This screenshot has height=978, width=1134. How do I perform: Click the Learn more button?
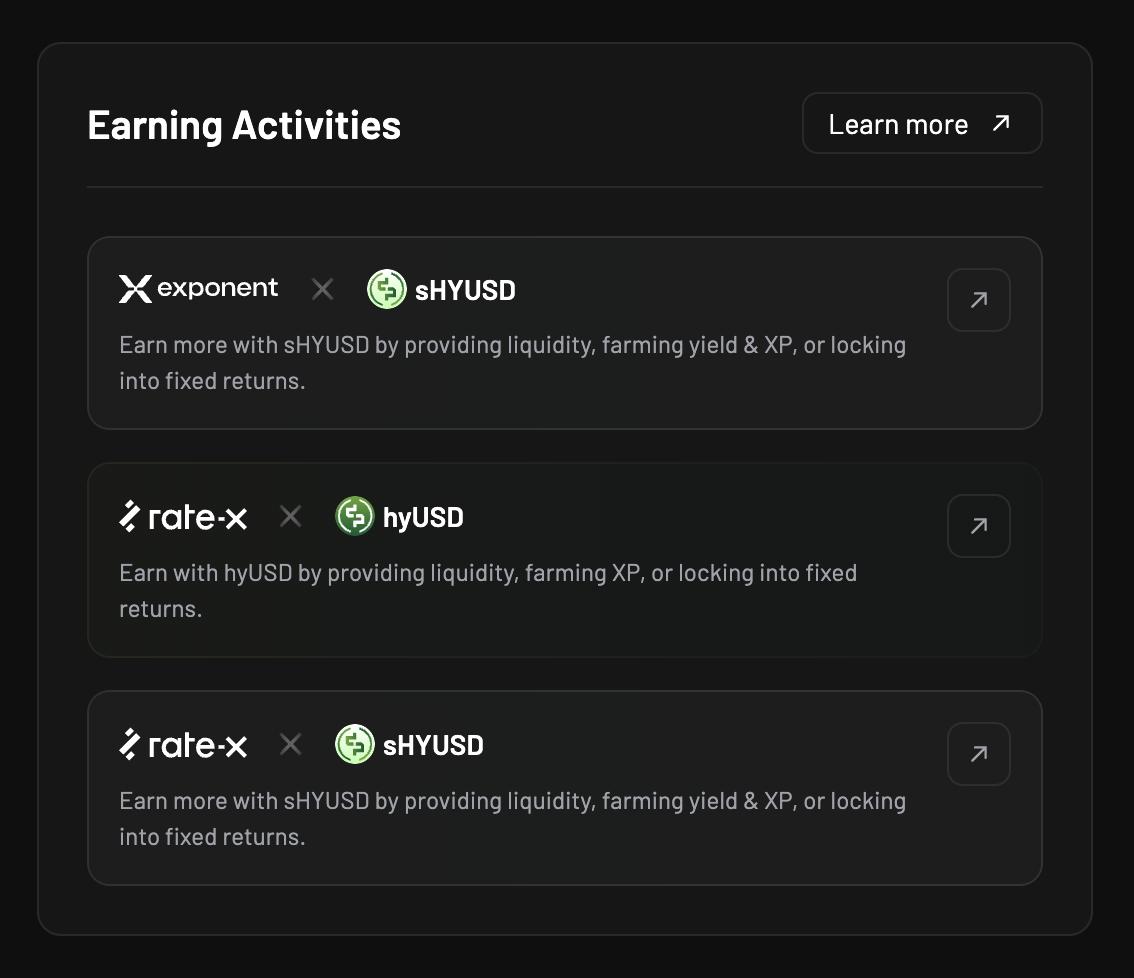922,123
